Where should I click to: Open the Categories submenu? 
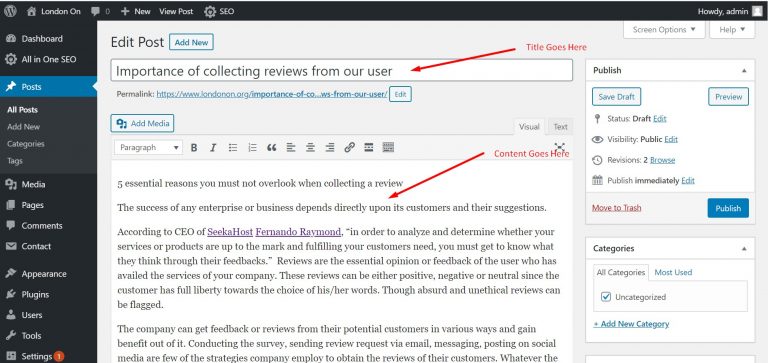tap(25, 144)
